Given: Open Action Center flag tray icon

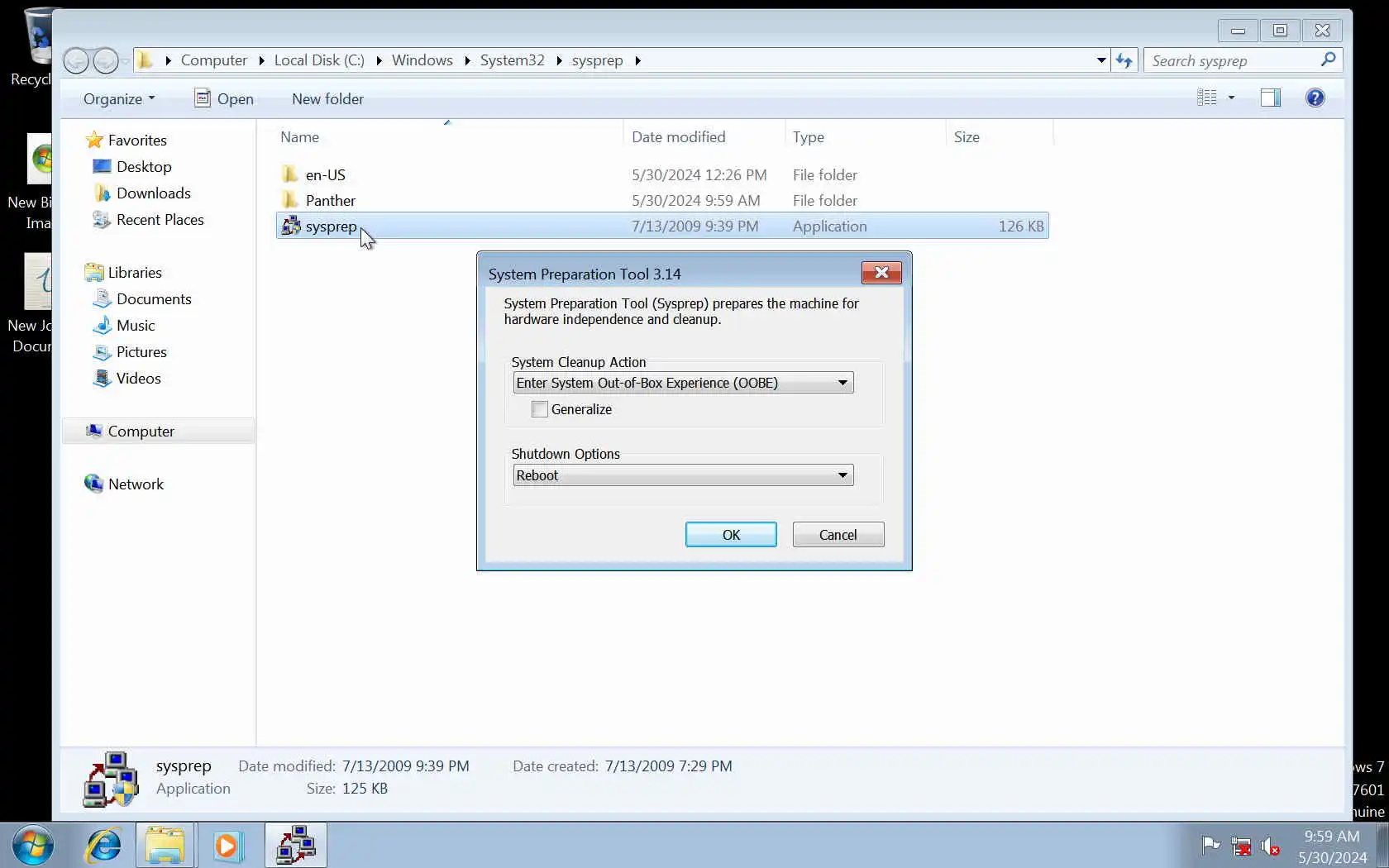Looking at the screenshot, I should (1210, 846).
